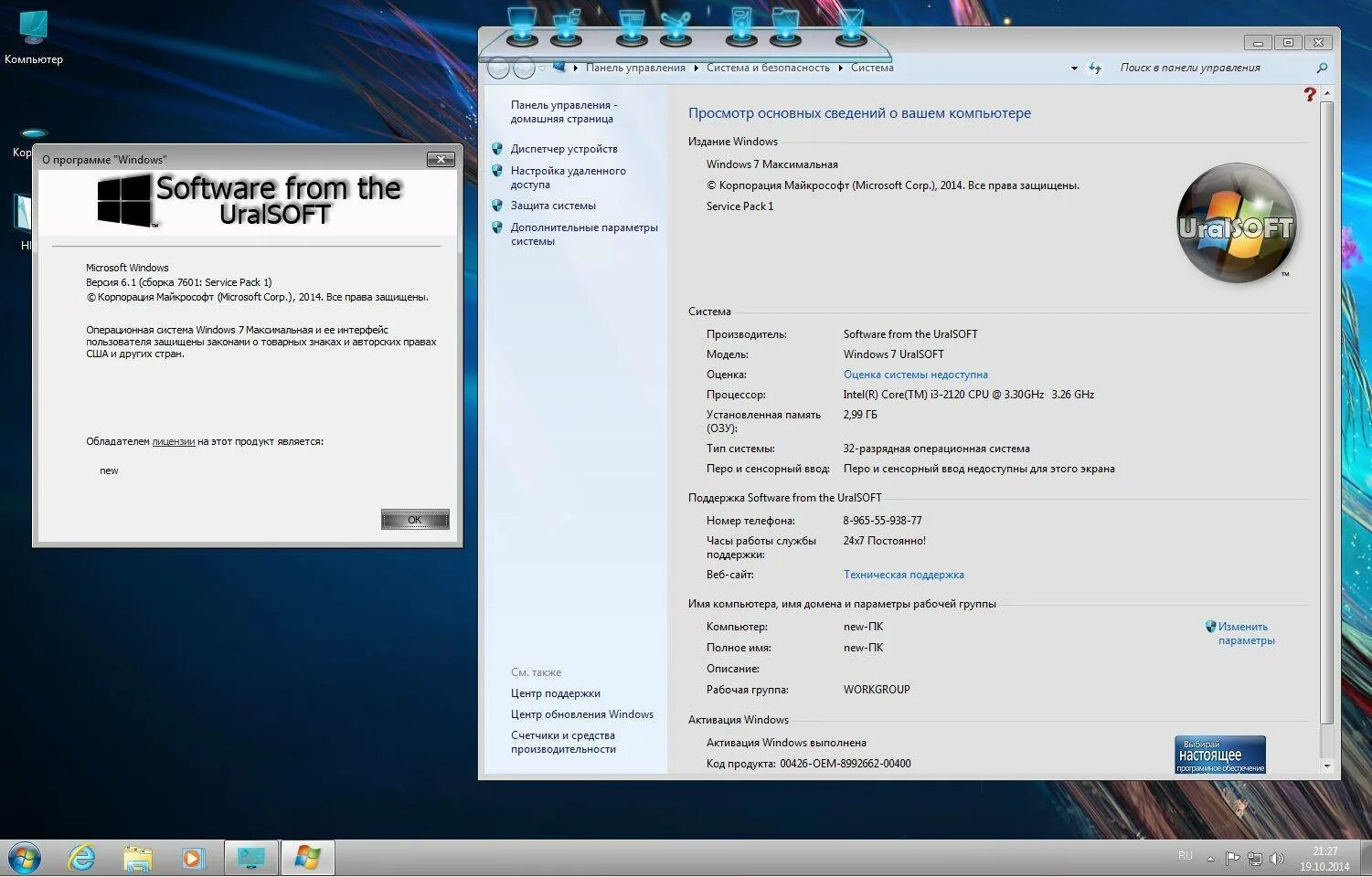Open Центр обновления Windows link

coord(582,714)
